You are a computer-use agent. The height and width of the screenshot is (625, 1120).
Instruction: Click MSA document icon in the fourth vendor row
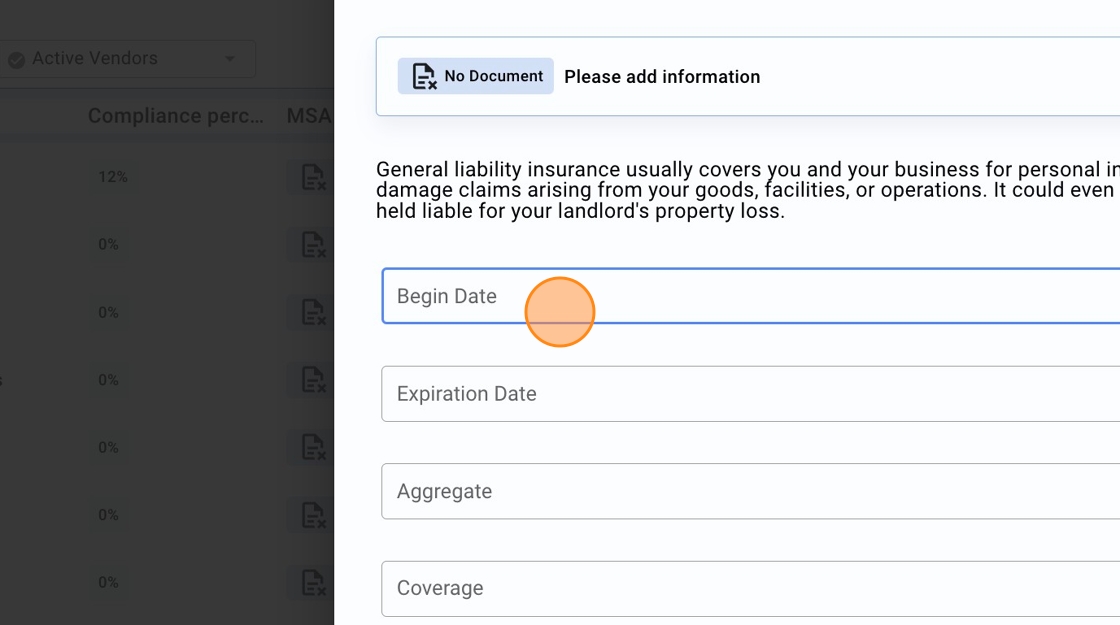click(313, 380)
